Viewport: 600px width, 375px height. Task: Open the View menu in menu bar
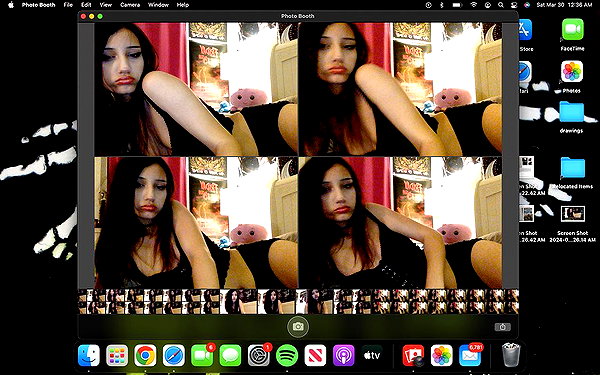[106, 5]
